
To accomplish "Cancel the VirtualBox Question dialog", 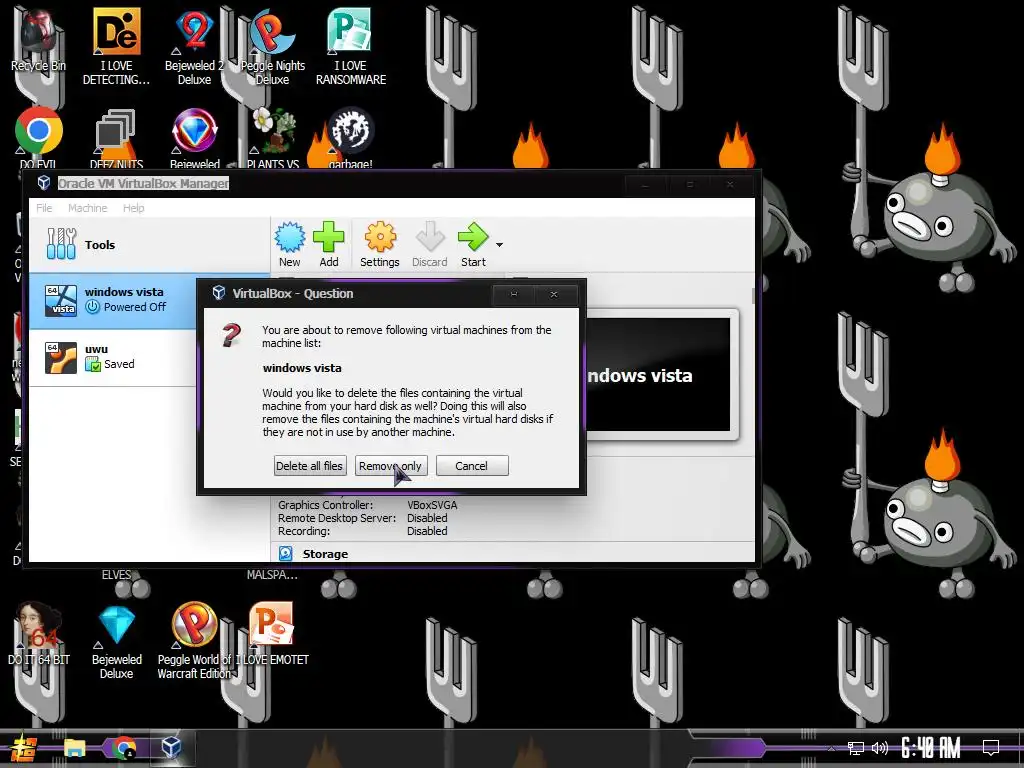I will click(472, 466).
